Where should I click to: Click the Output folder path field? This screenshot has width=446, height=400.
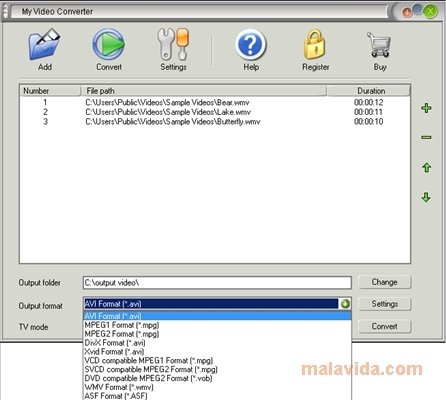(217, 283)
